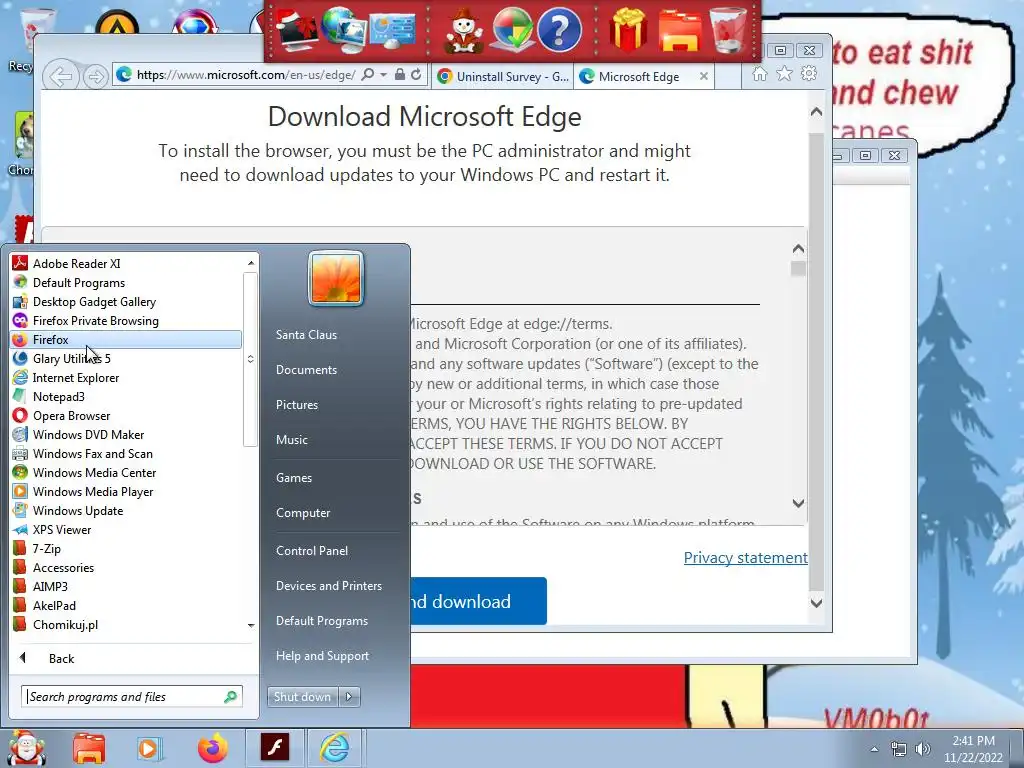Image resolution: width=1024 pixels, height=768 pixels.
Task: Open Help and Support
Action: [x=322, y=656]
